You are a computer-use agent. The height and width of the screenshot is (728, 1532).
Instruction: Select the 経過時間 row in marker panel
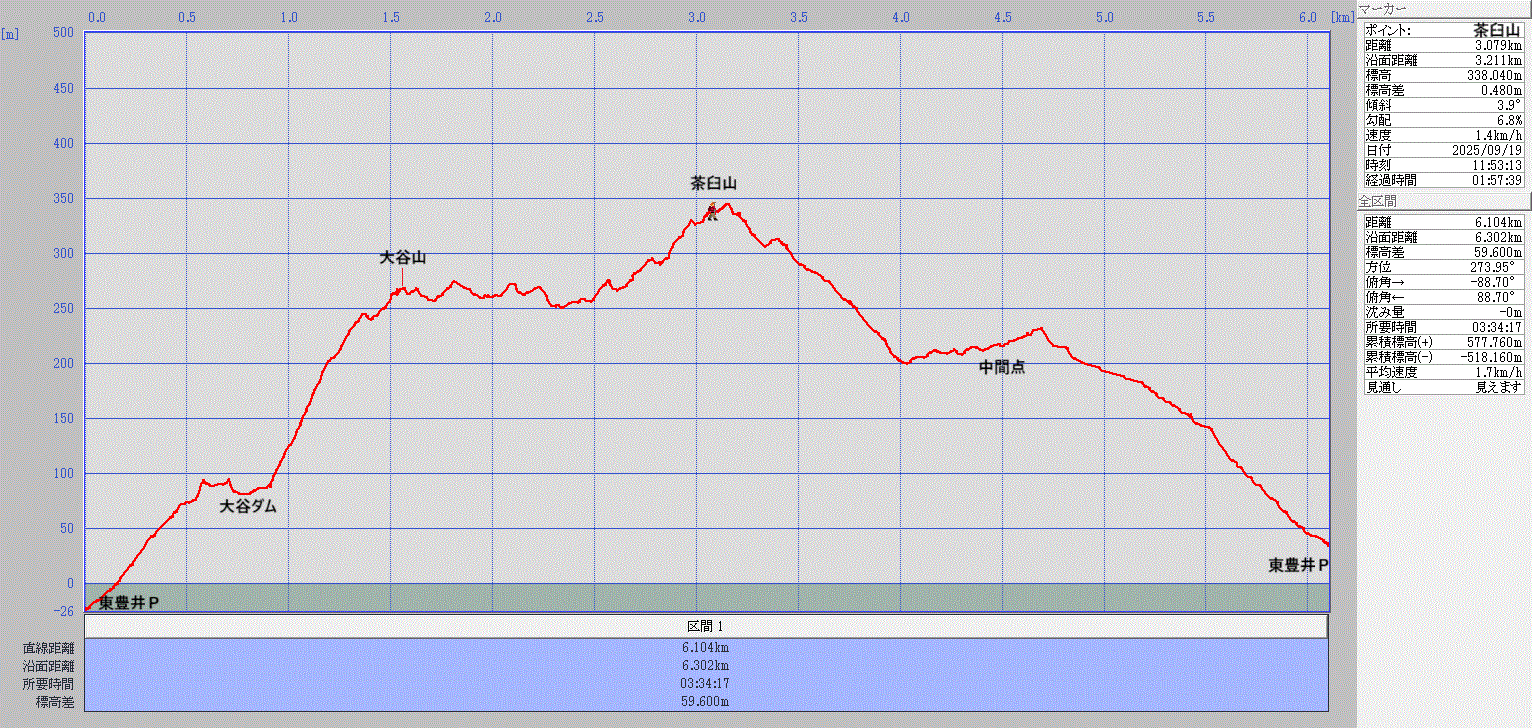tap(1443, 180)
